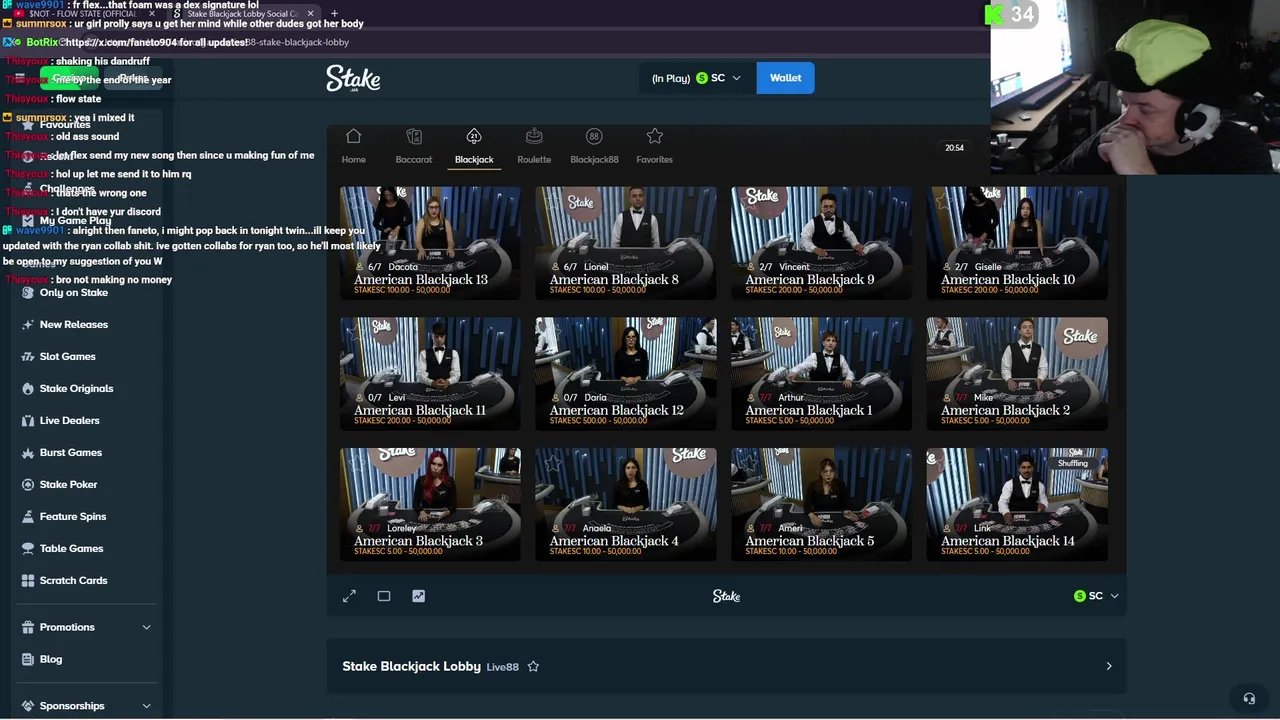Screen dimensions: 1280x720
Task: Join American Blackjack 12 table
Action: pyautogui.click(x=626, y=373)
